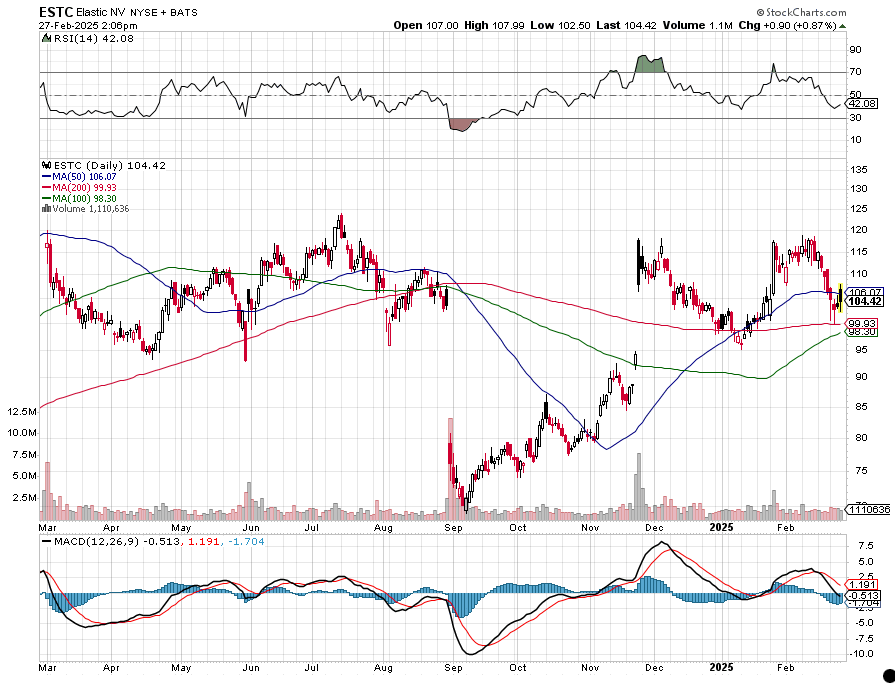Click the MACD line legend icon
The image size is (895, 686).
(44, 541)
